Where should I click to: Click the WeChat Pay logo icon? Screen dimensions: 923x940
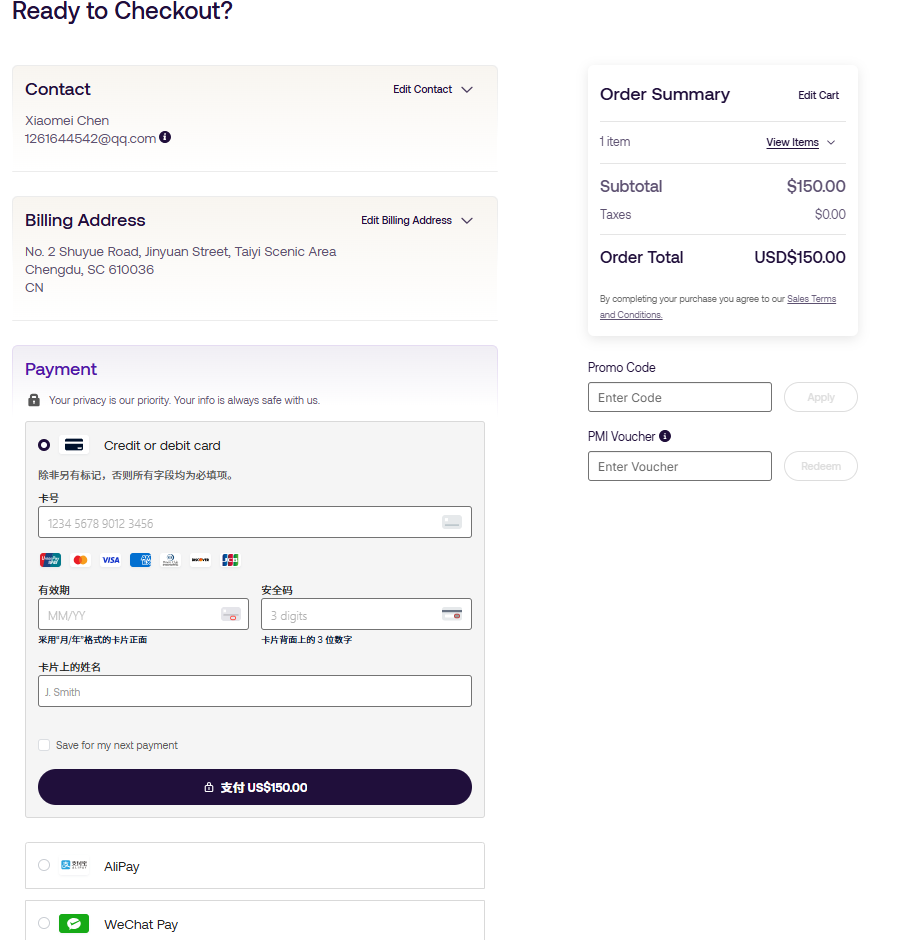(x=74, y=924)
